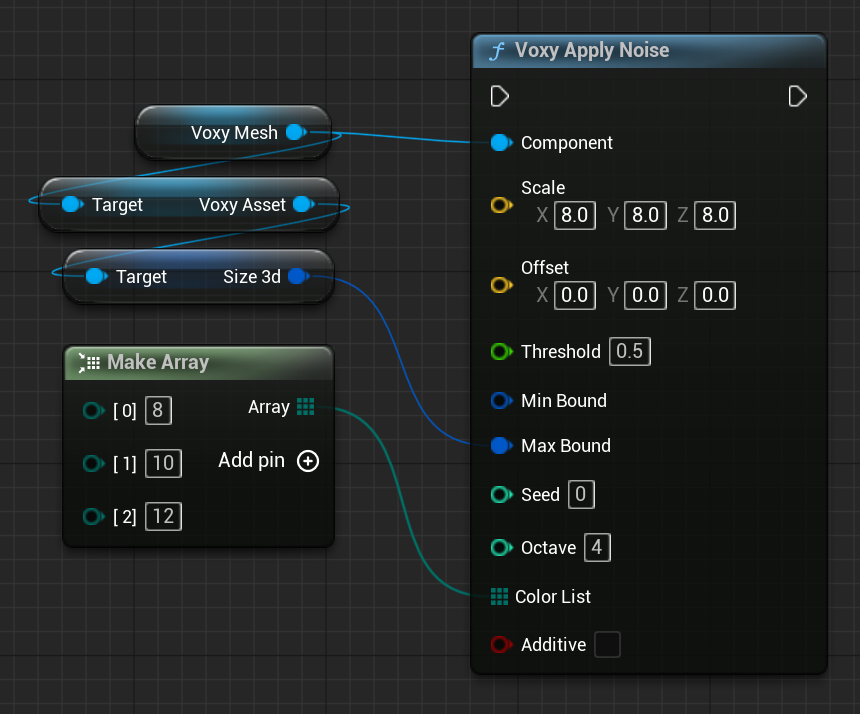This screenshot has height=714, width=860.
Task: Click the Size 3d output pin
Action: click(x=297, y=276)
